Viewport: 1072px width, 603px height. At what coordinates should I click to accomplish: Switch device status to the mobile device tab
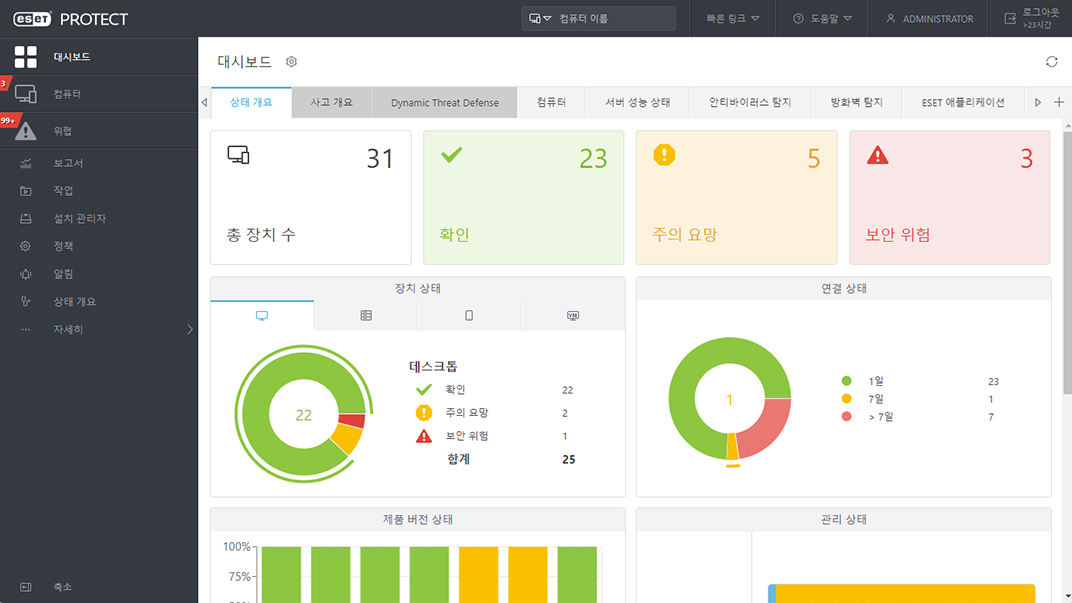[x=469, y=316]
